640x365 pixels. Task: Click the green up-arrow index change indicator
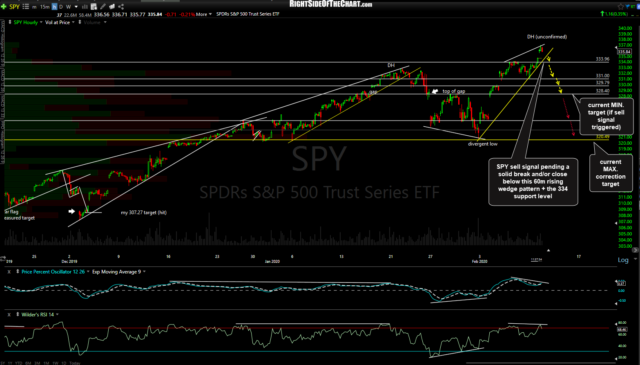[602, 14]
